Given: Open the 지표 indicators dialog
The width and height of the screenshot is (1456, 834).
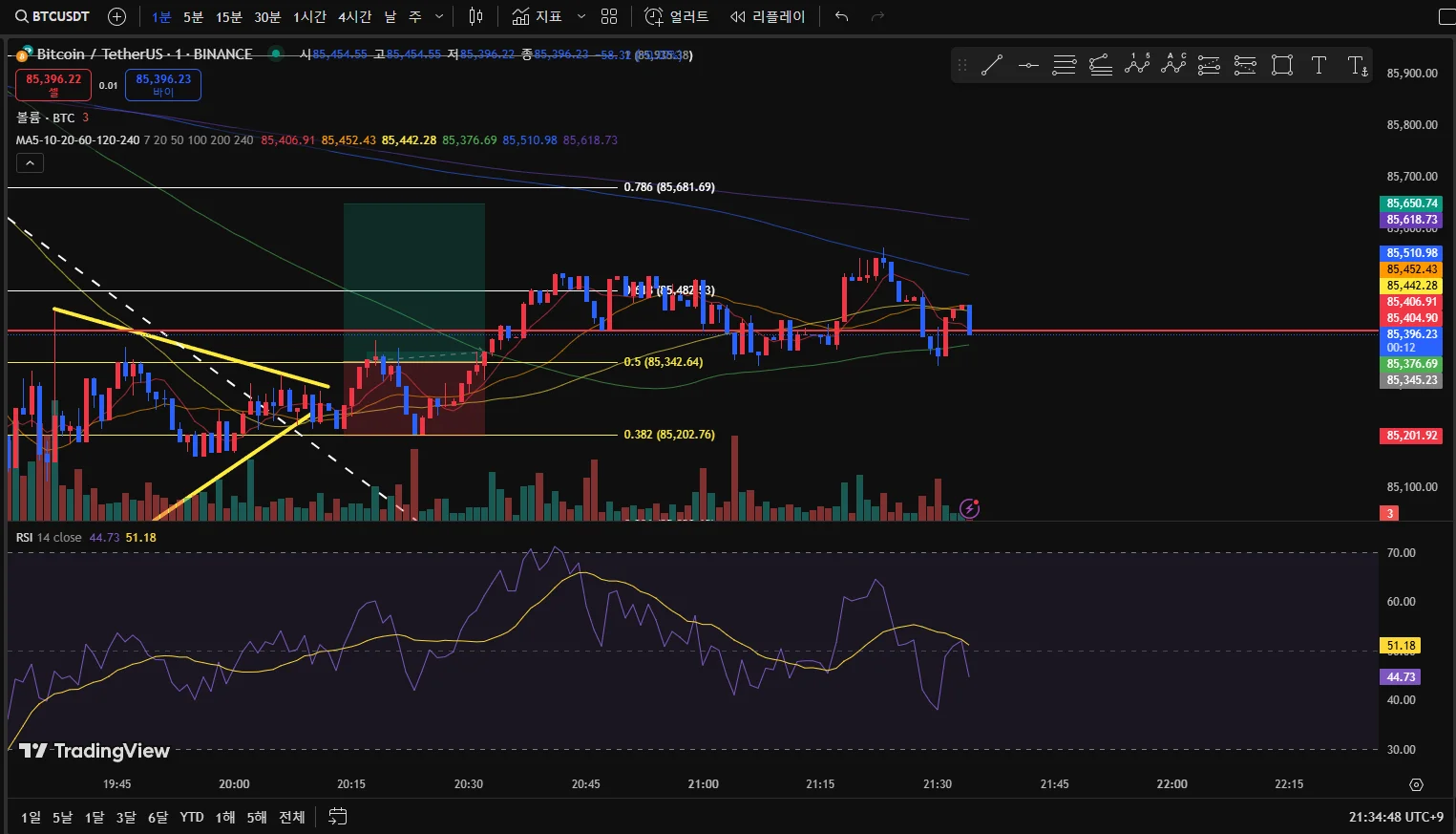Looking at the screenshot, I should pyautogui.click(x=538, y=16).
